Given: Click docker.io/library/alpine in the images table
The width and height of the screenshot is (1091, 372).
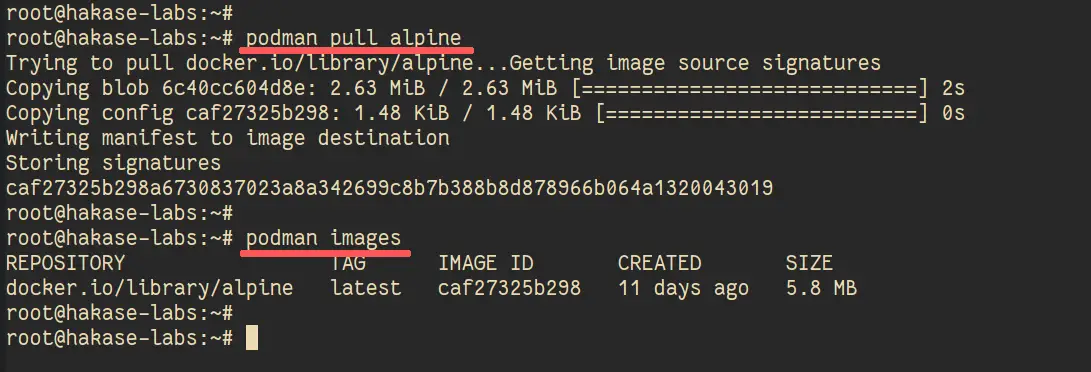Looking at the screenshot, I should click(150, 288).
